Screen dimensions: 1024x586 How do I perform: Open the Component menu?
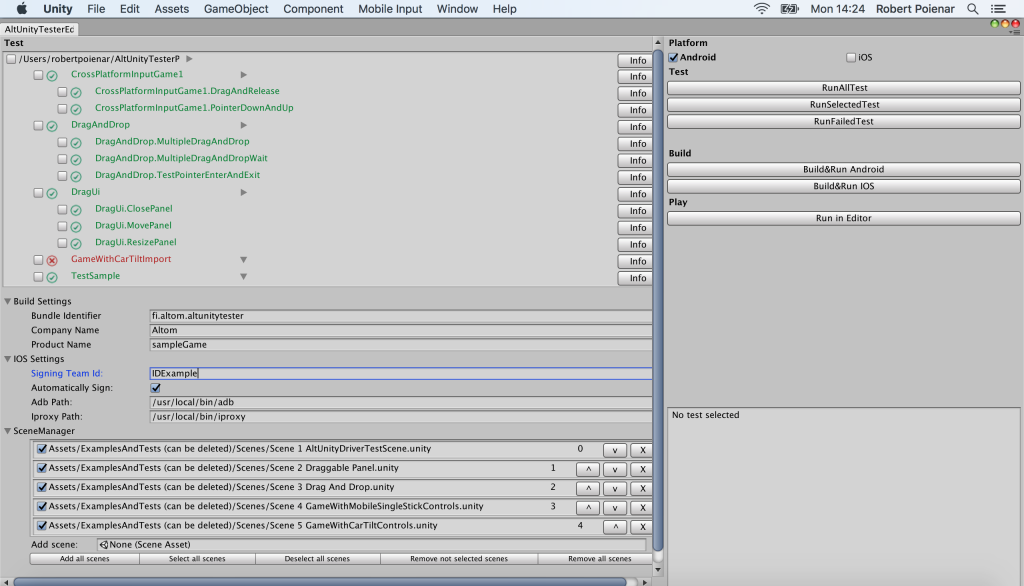(313, 8)
